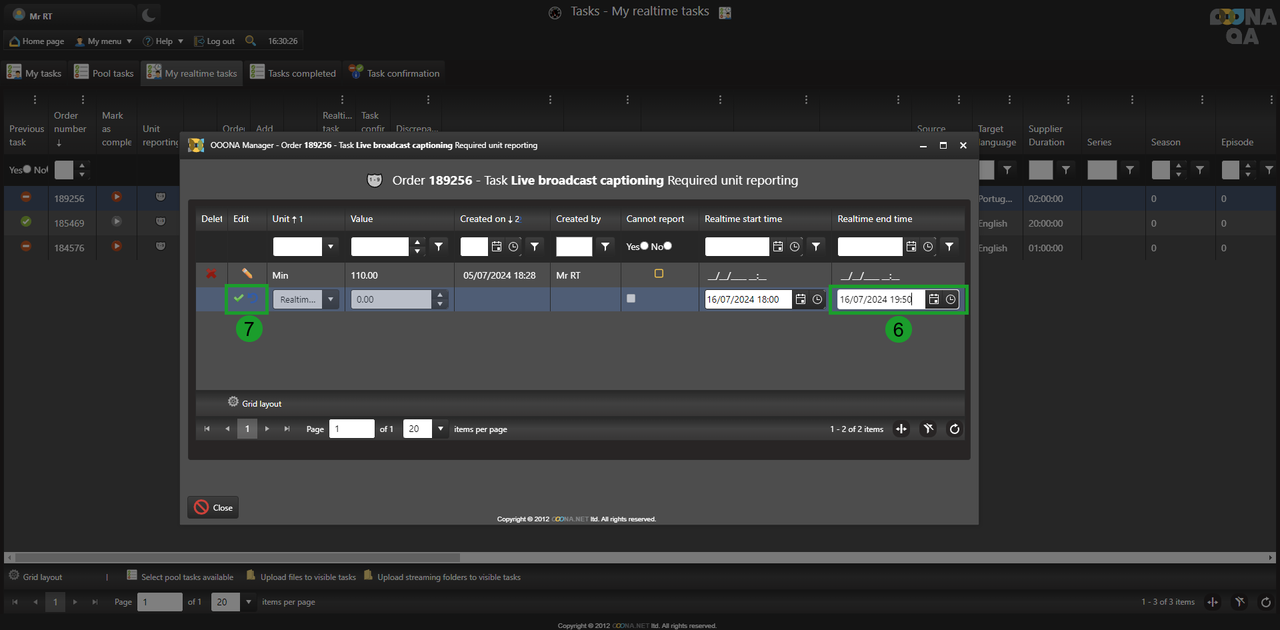Toggle dark mode moon icon
1280x630 pixels.
pos(148,14)
